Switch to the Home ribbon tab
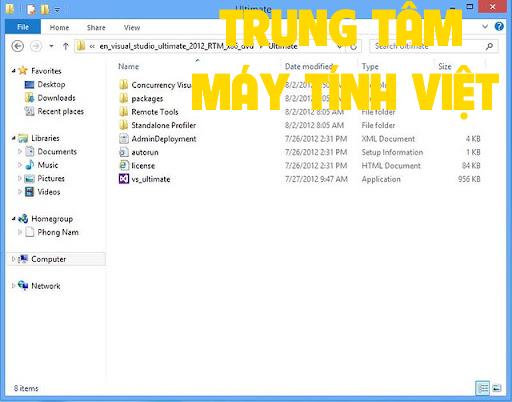 pyautogui.click(x=59, y=28)
